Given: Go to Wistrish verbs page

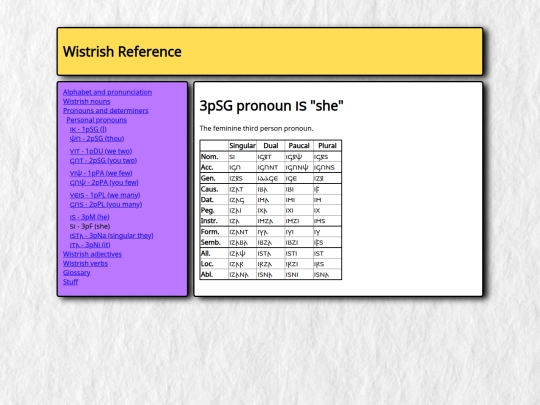Looking at the screenshot, I should pyautogui.click(x=85, y=264).
